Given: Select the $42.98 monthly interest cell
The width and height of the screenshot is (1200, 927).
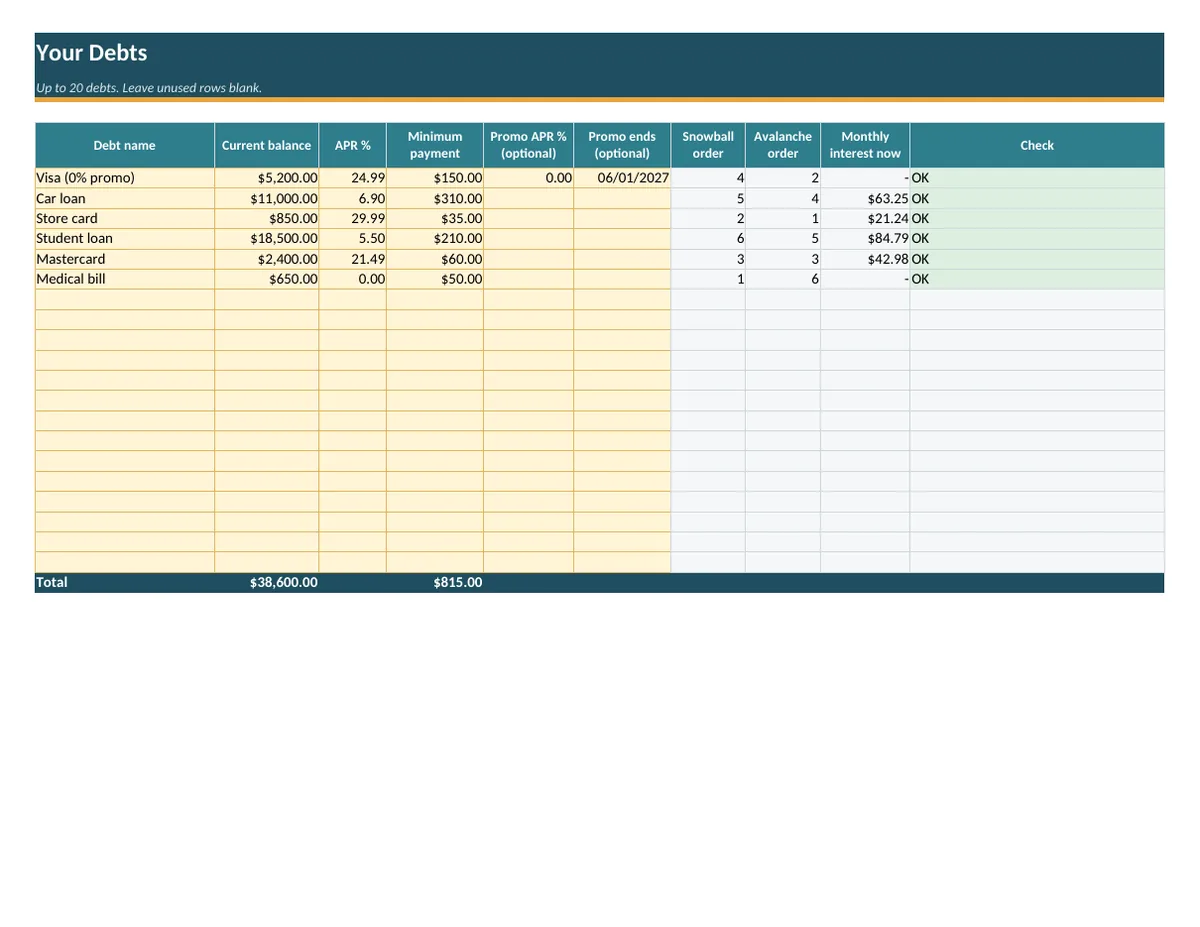Looking at the screenshot, I should (865, 259).
